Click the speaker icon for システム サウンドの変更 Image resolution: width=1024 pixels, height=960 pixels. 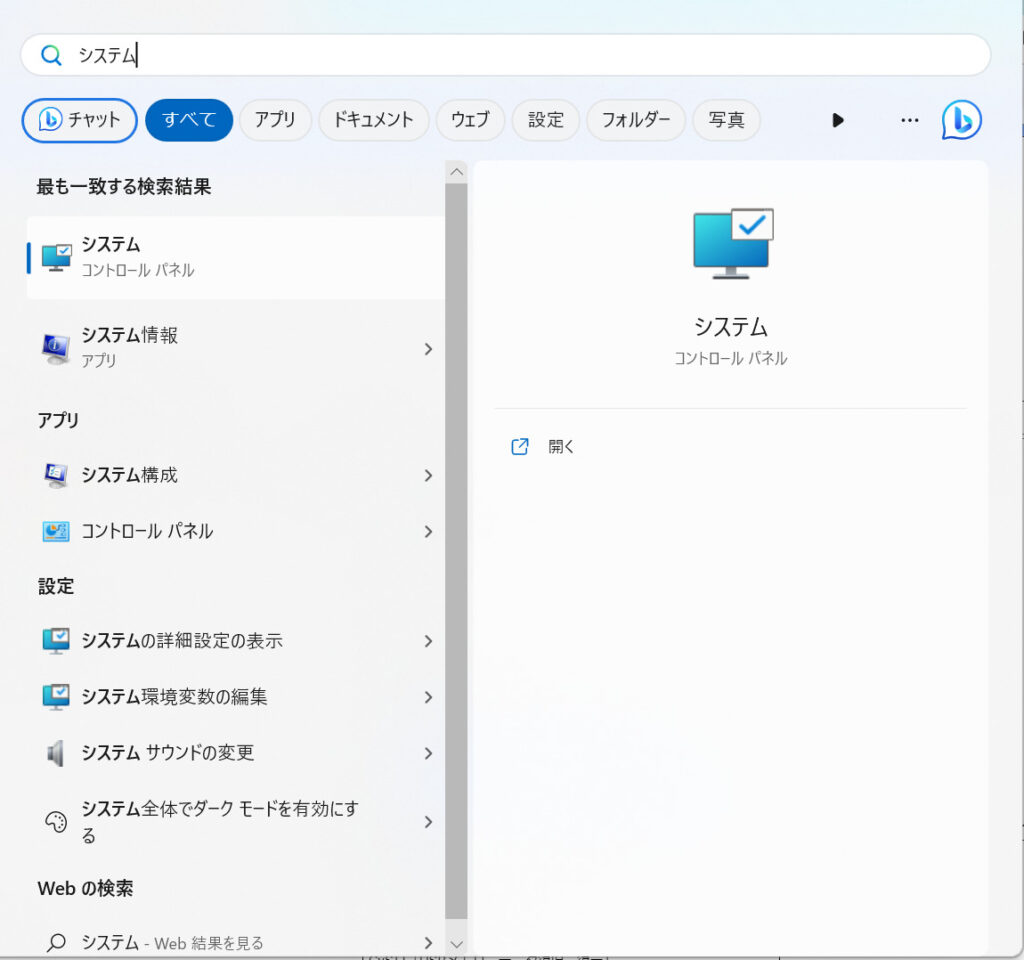(x=56, y=753)
